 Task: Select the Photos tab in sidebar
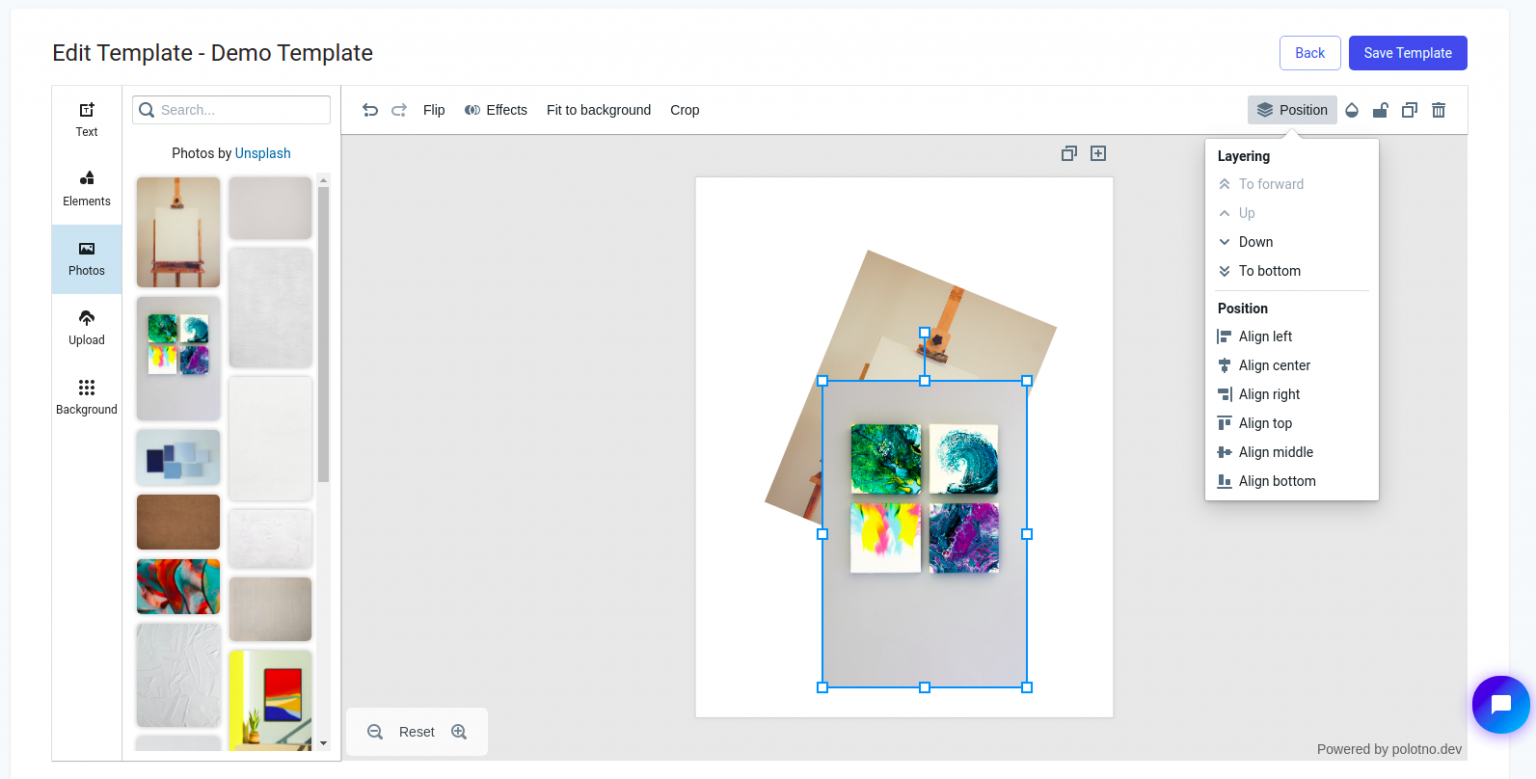87,259
